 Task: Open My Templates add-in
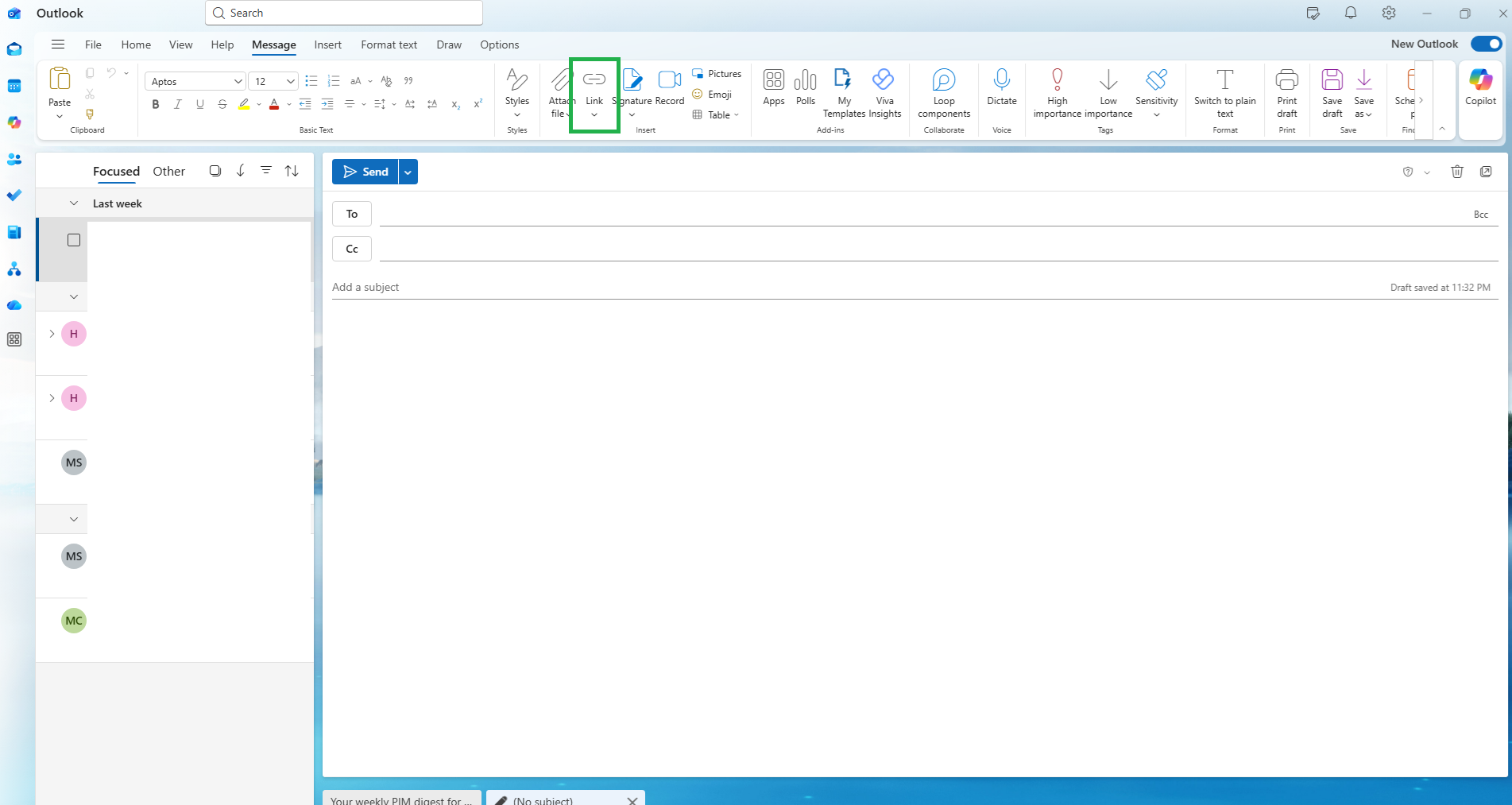[844, 93]
